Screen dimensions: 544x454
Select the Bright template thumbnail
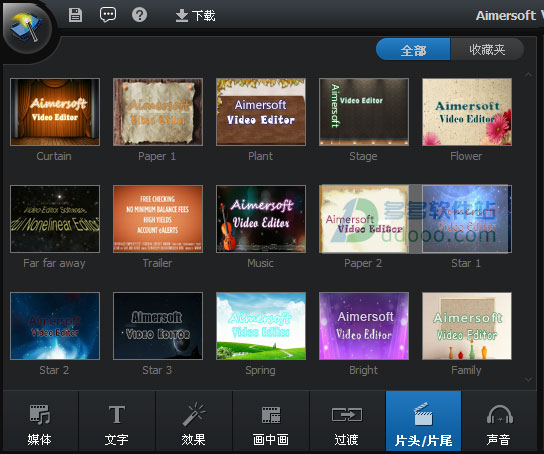click(364, 326)
